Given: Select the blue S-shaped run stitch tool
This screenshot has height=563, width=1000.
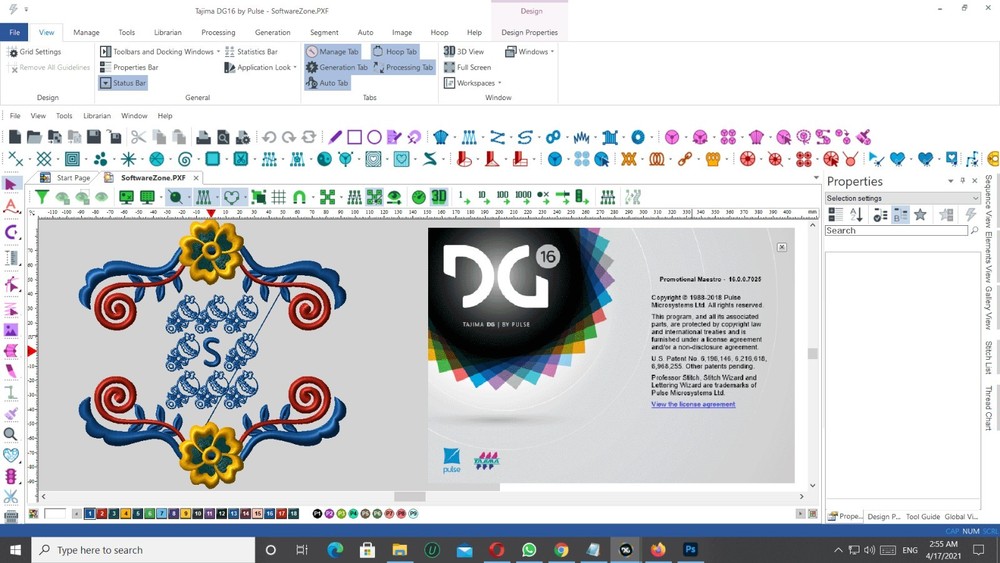Looking at the screenshot, I should point(525,136).
